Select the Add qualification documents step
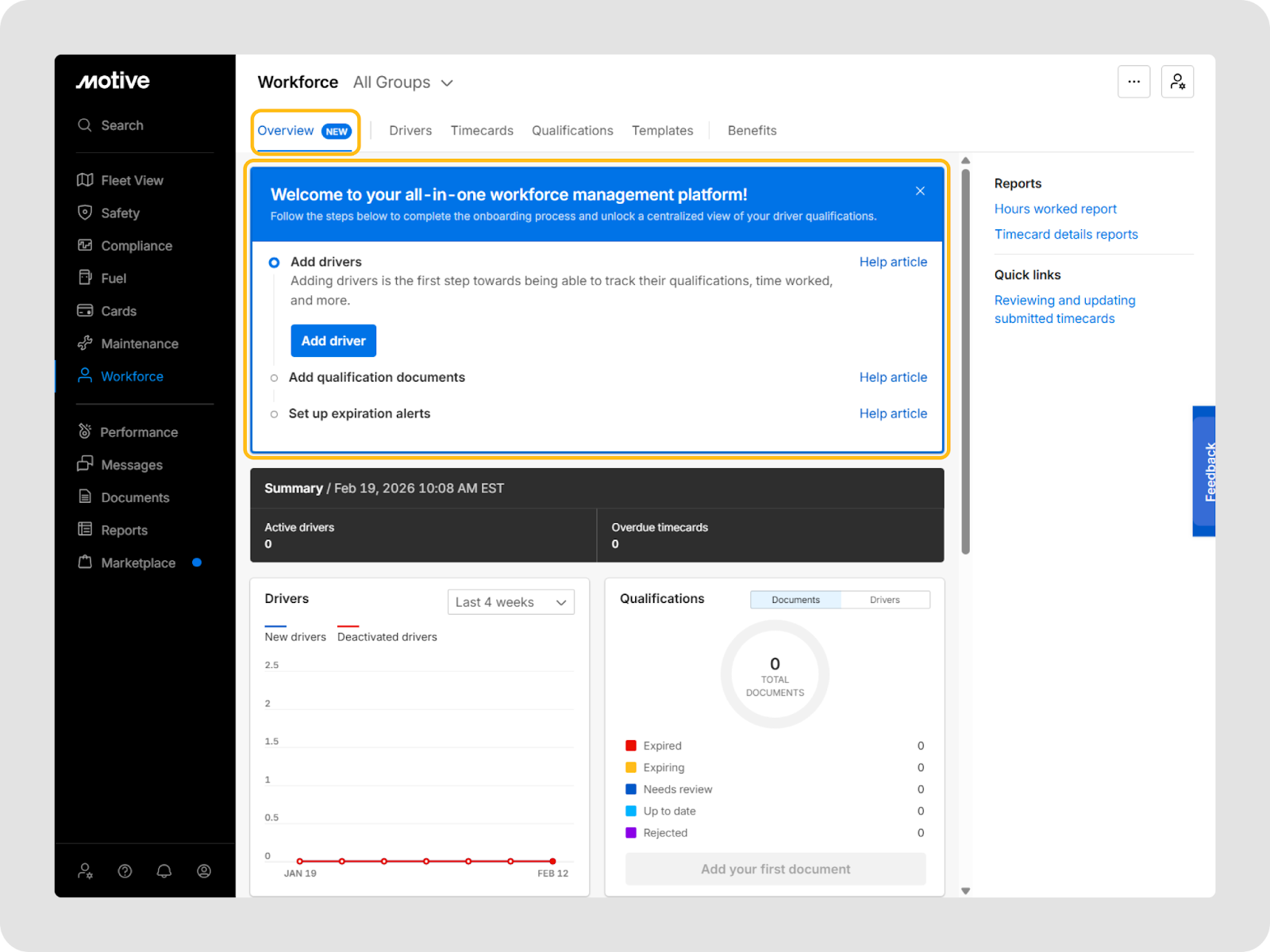Screen dimensions: 1270x952 pyautogui.click(x=376, y=378)
